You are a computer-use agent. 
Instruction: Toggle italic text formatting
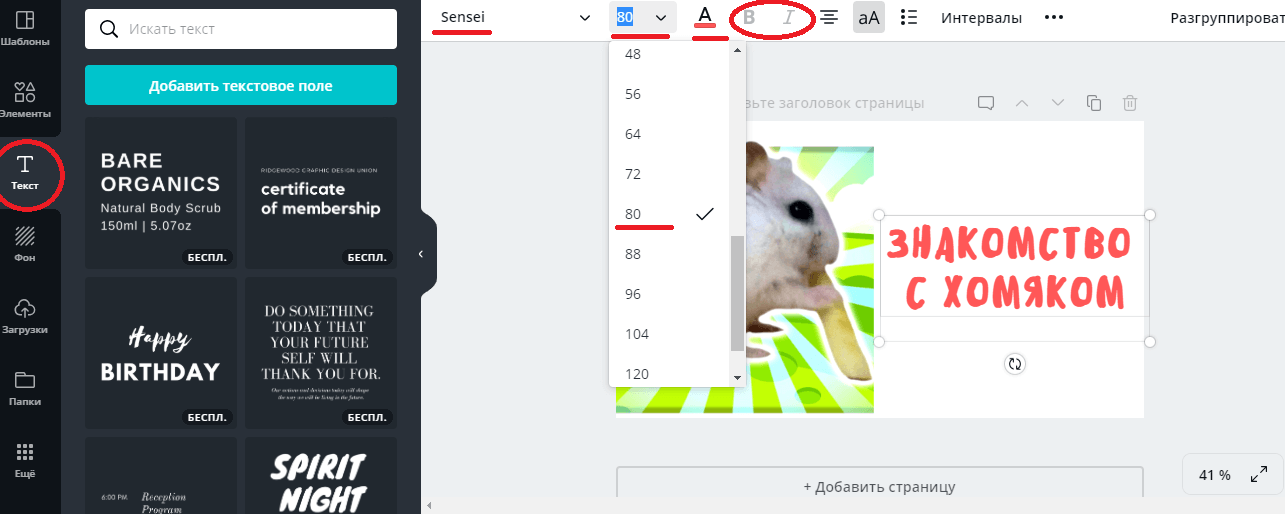788,17
